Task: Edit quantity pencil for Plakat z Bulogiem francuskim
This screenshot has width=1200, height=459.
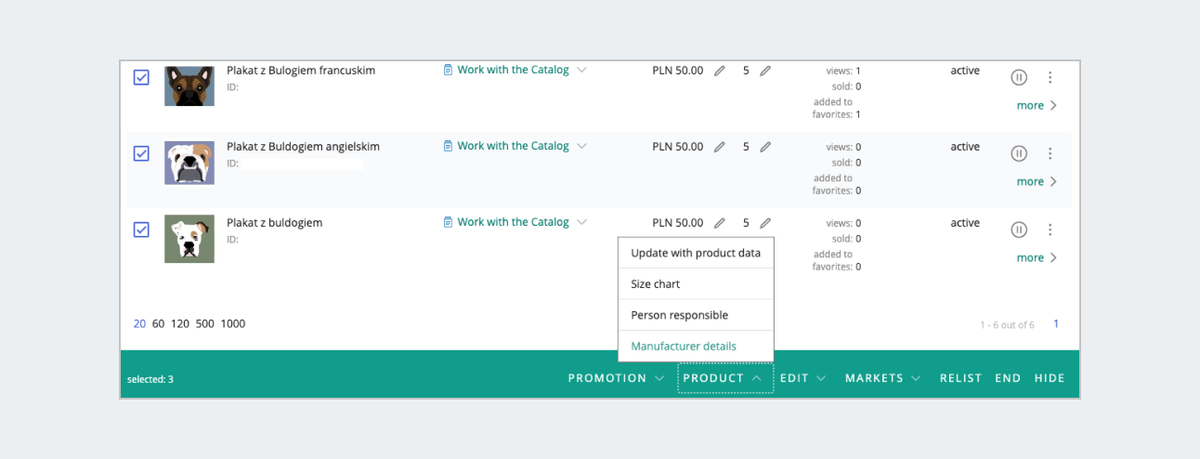Action: click(x=765, y=71)
